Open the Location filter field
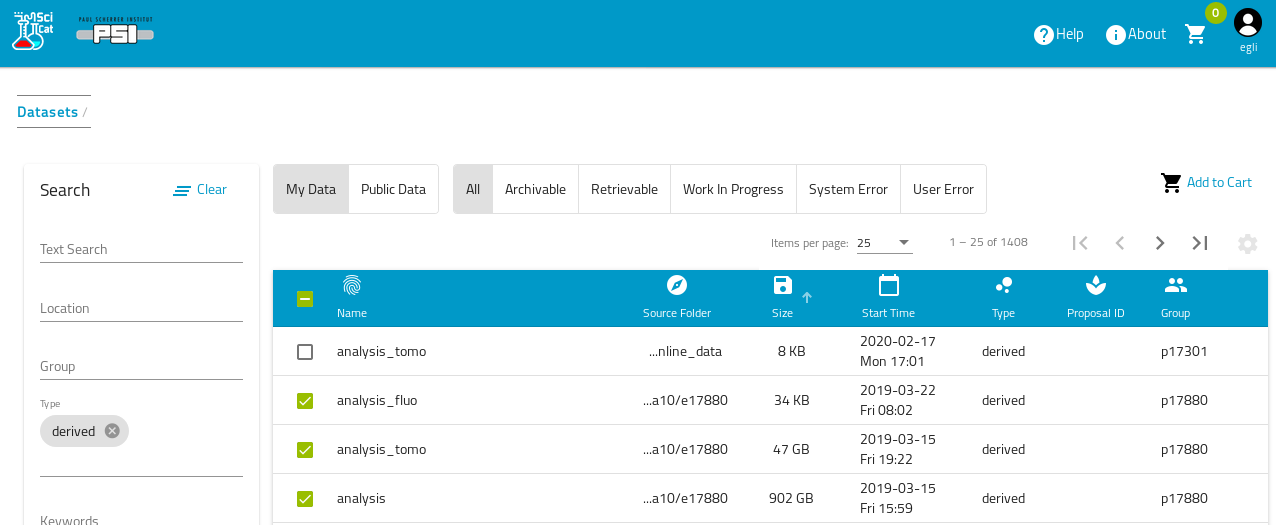The image size is (1276, 525). tap(141, 309)
